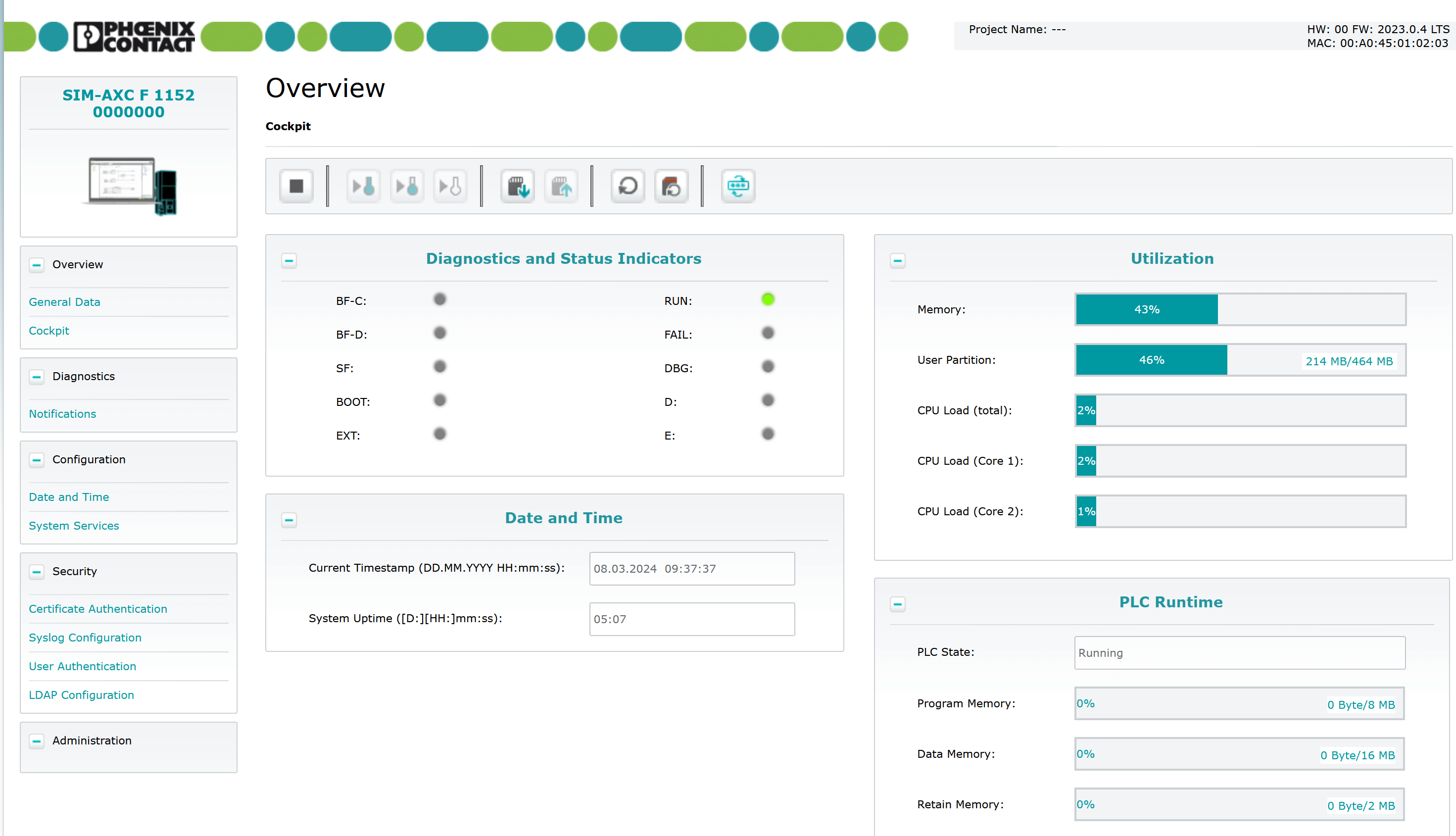
Task: Navigate to Certificate Authentication settings
Action: 97,608
